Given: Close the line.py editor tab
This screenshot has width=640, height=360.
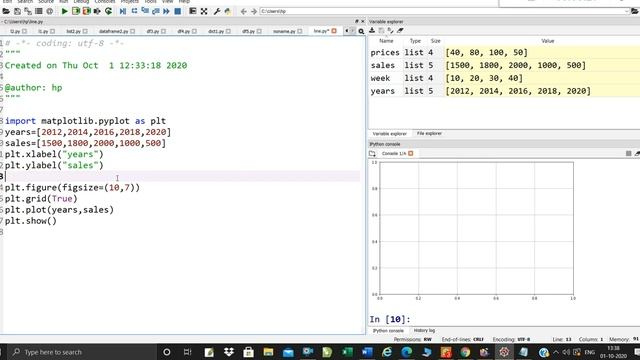Looking at the screenshot, I should pos(334,31).
